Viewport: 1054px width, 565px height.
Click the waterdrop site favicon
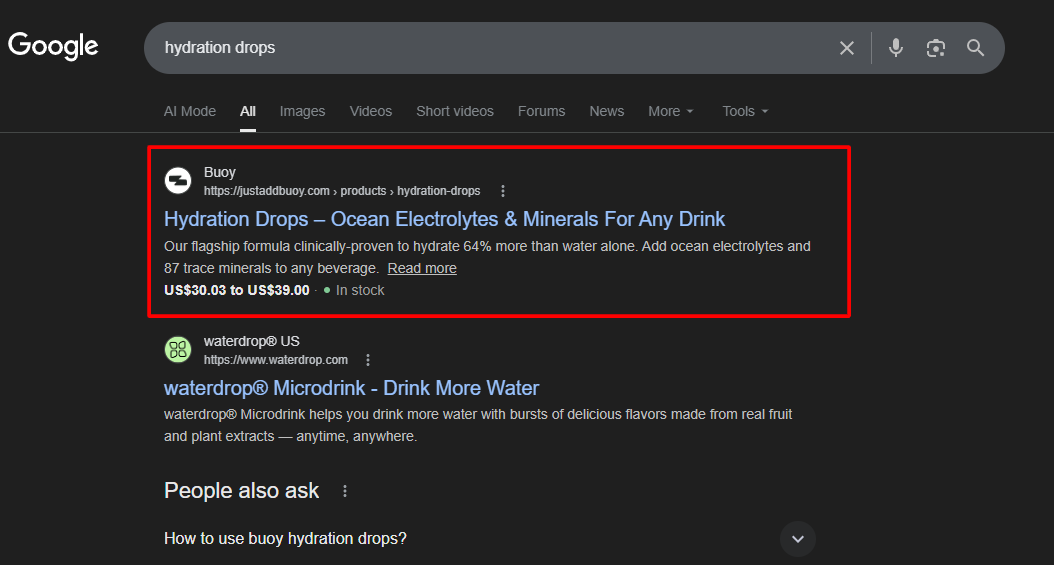pyautogui.click(x=178, y=350)
